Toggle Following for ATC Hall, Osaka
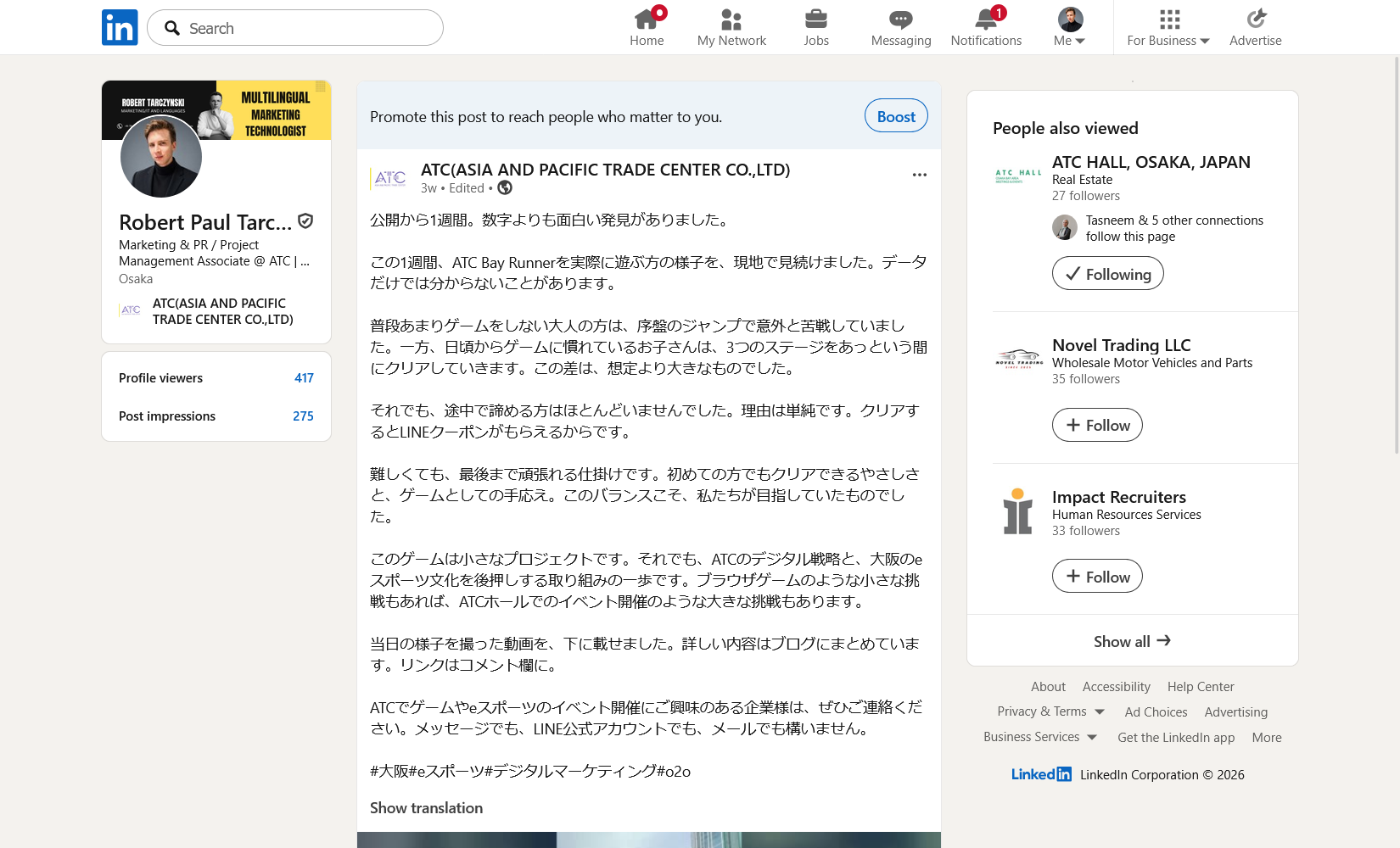Image resolution: width=1400 pixels, height=848 pixels. (1108, 274)
